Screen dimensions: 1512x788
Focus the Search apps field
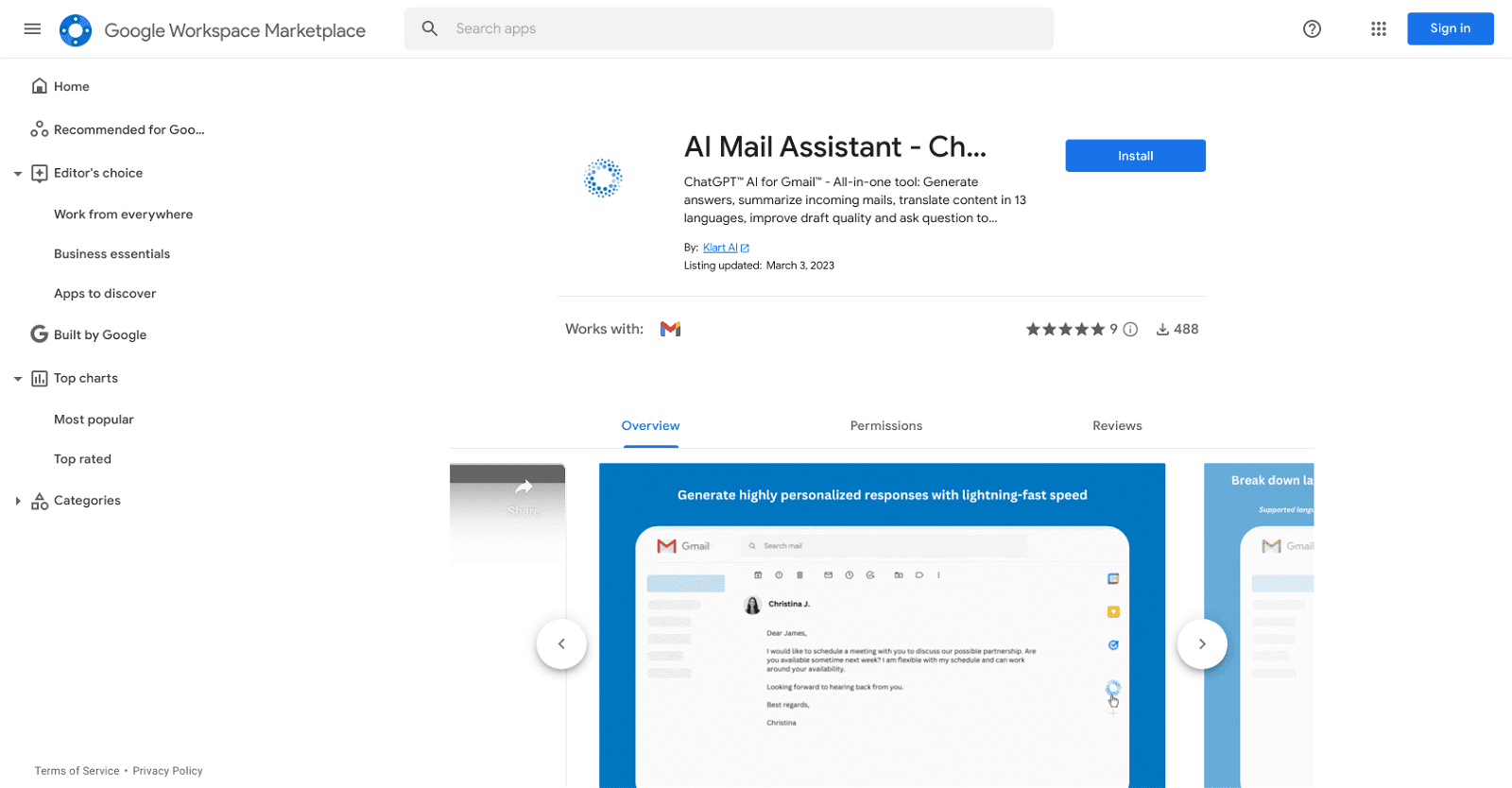[x=729, y=28]
